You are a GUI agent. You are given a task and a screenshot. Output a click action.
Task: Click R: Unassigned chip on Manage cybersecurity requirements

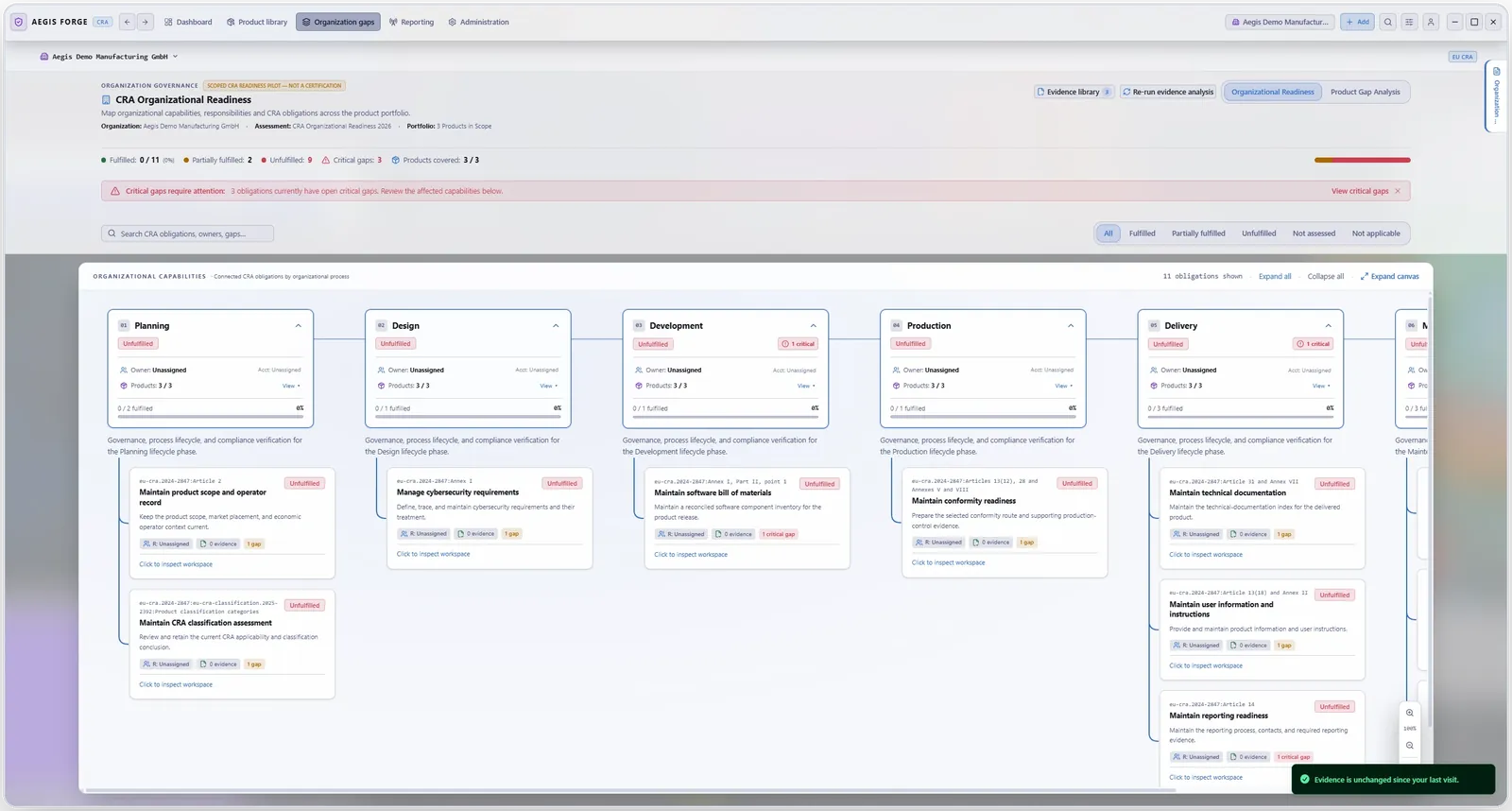tap(423, 534)
